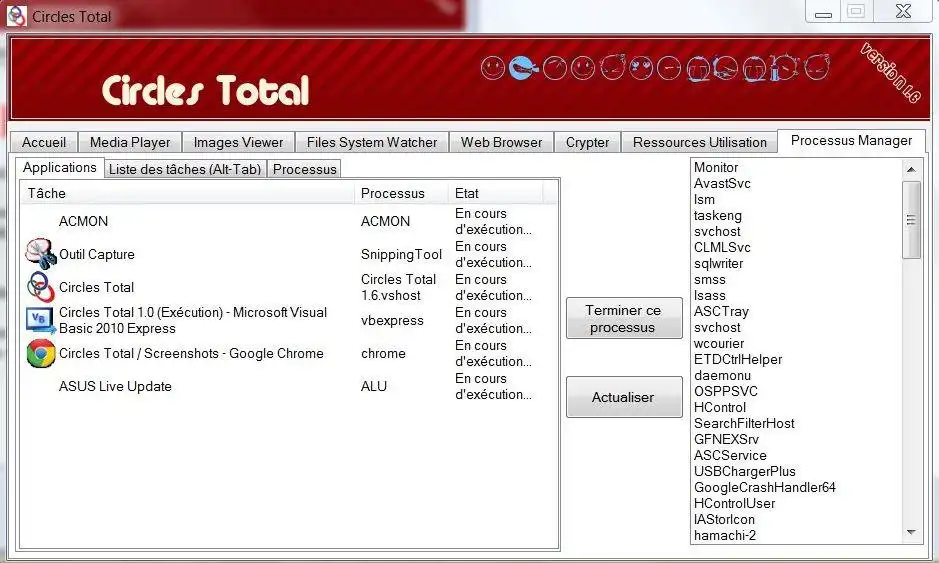This screenshot has height=563, width=939.
Task: Click Etat cell of the ASUS Live Update row
Action: [x=493, y=386]
